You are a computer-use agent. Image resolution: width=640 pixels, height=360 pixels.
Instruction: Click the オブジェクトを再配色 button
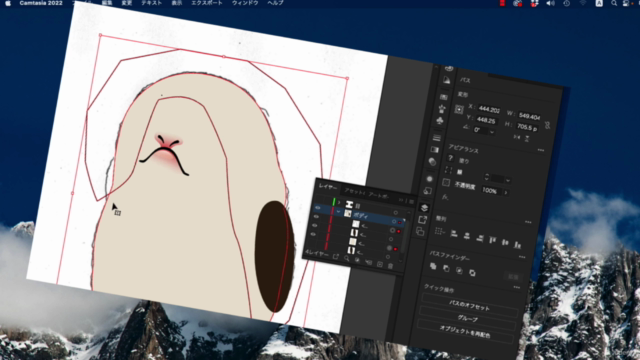pos(465,331)
